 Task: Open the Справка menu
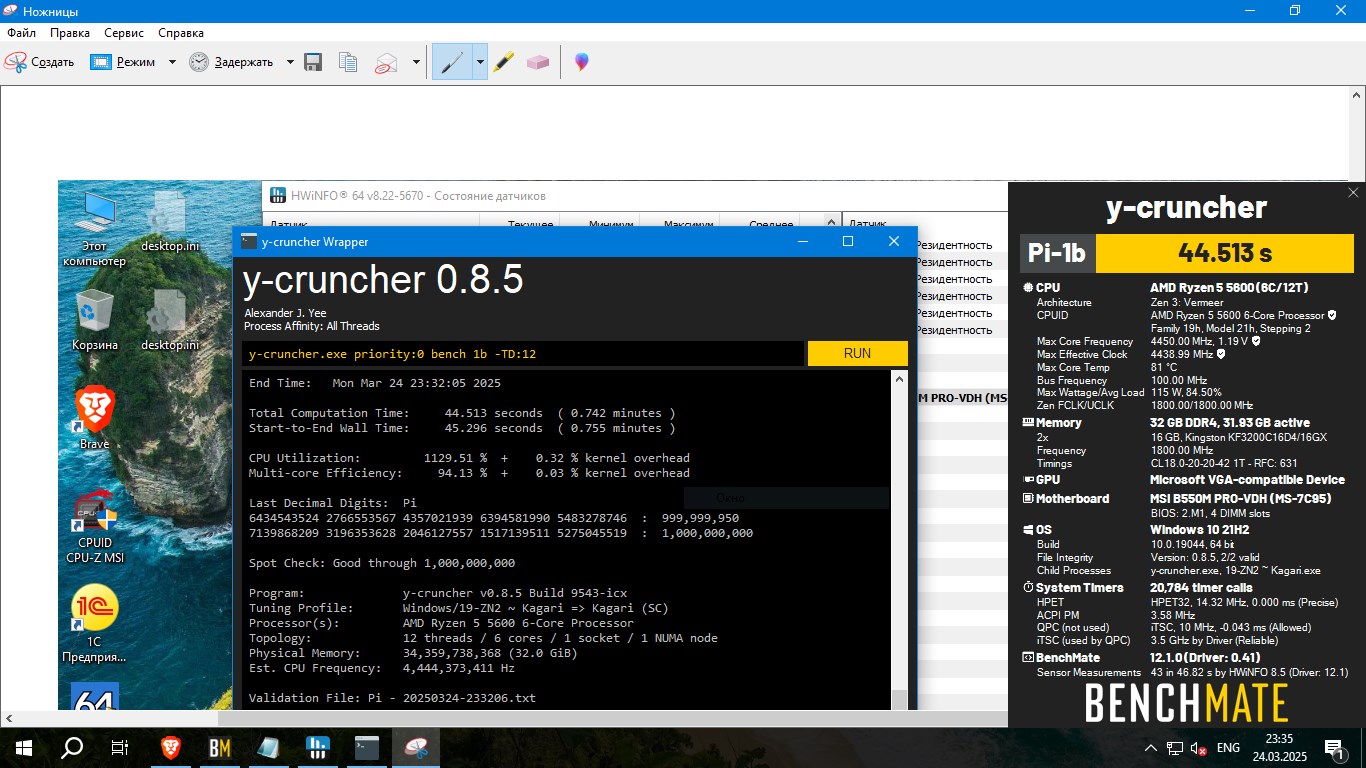point(181,33)
